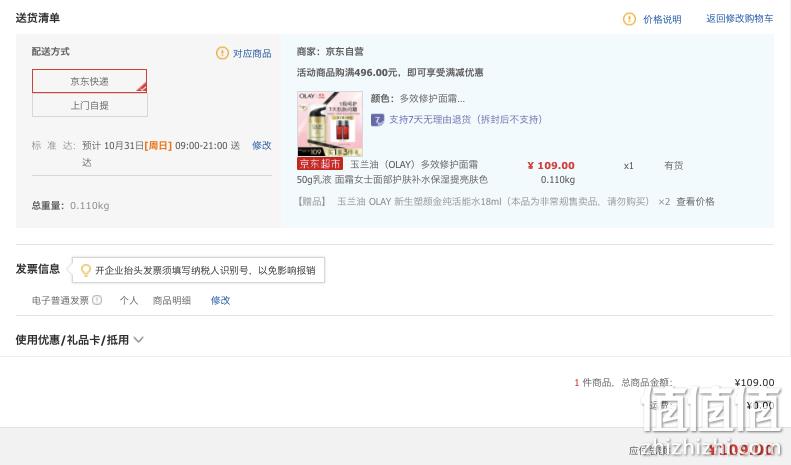The width and height of the screenshot is (791, 465).
Task: Select 上门自提 pickup option
Action: click(x=89, y=105)
